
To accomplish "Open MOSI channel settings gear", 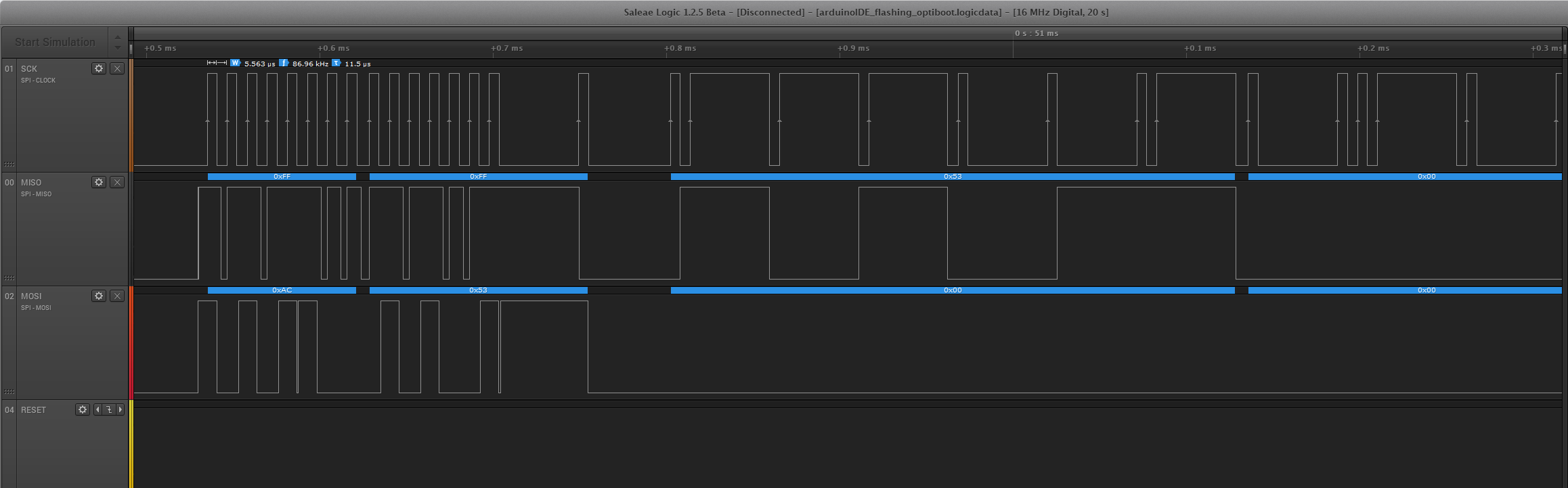I will coord(99,296).
